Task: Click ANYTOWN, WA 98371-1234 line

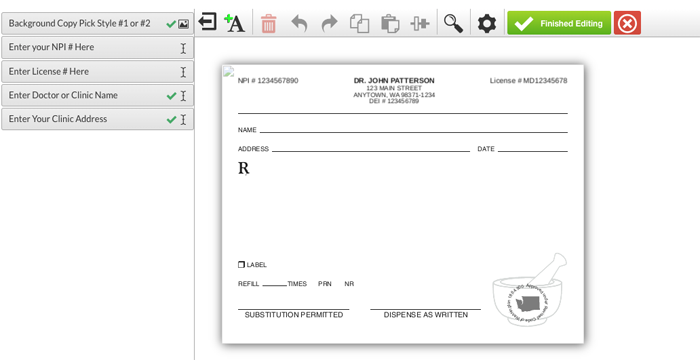Action: (x=394, y=95)
